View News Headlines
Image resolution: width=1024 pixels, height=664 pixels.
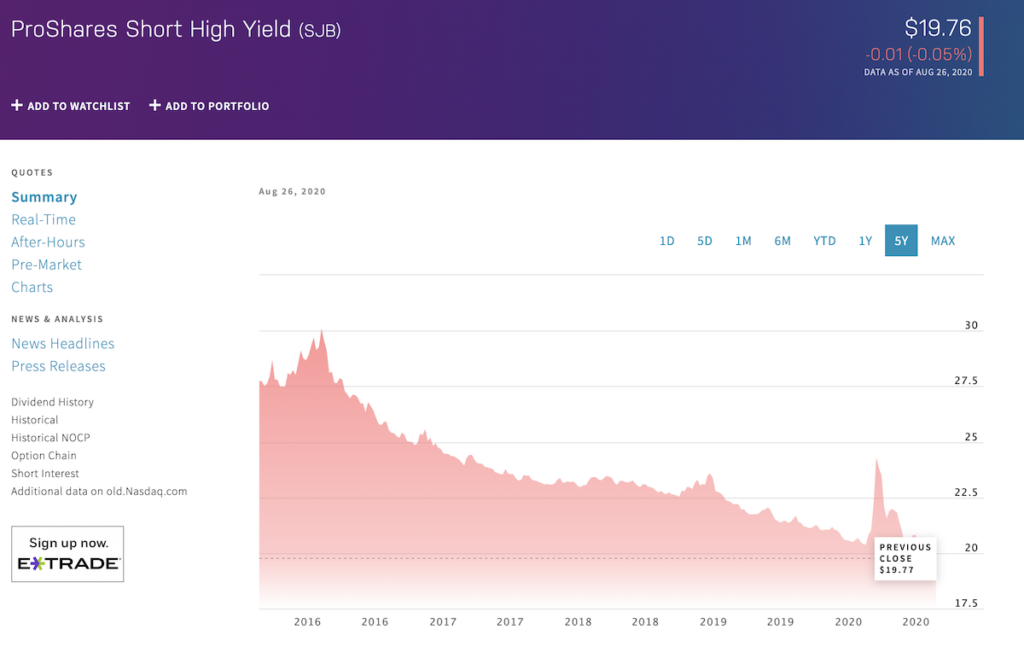[x=63, y=344]
